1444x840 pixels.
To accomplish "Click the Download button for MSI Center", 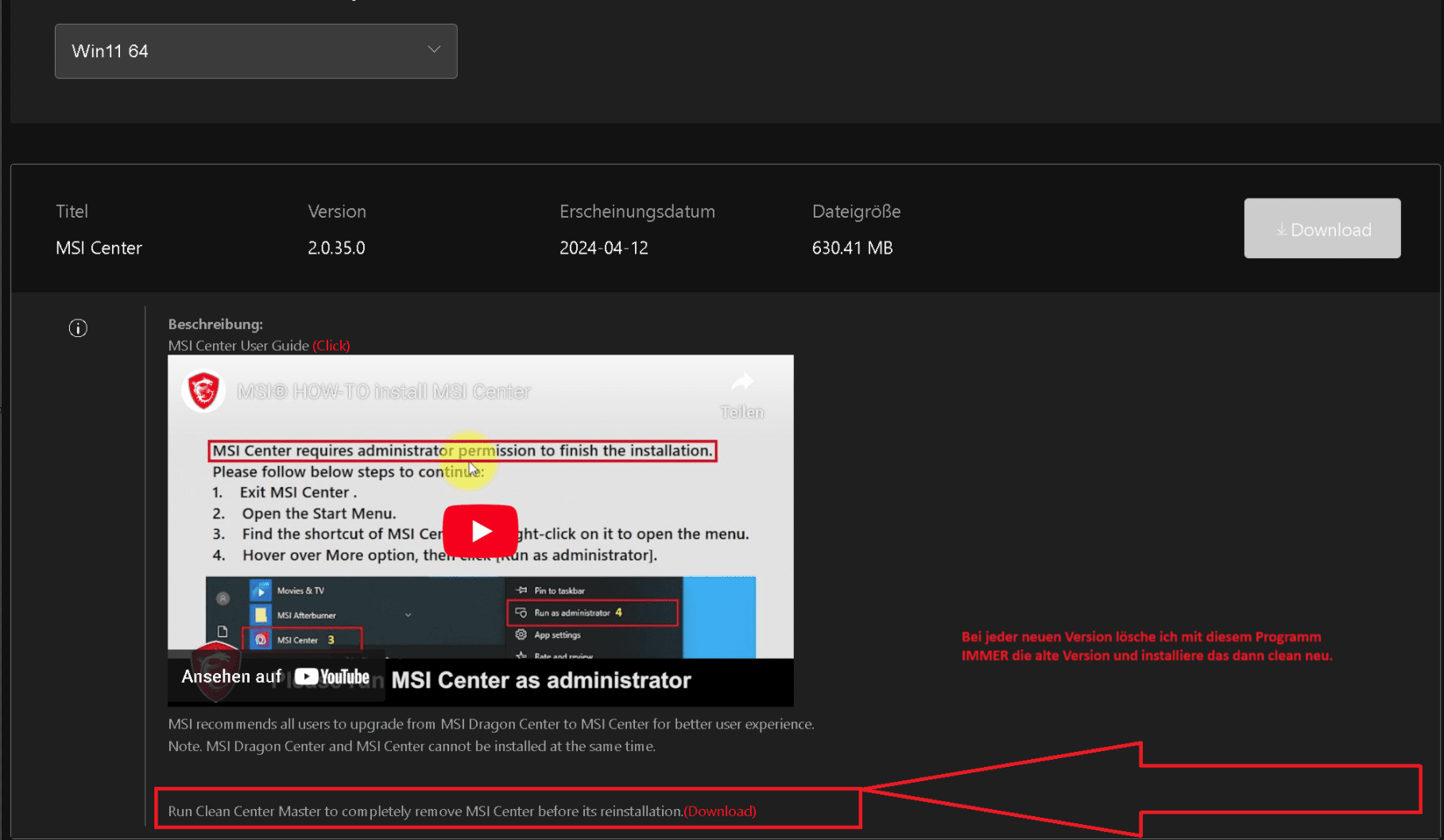I will (1322, 229).
